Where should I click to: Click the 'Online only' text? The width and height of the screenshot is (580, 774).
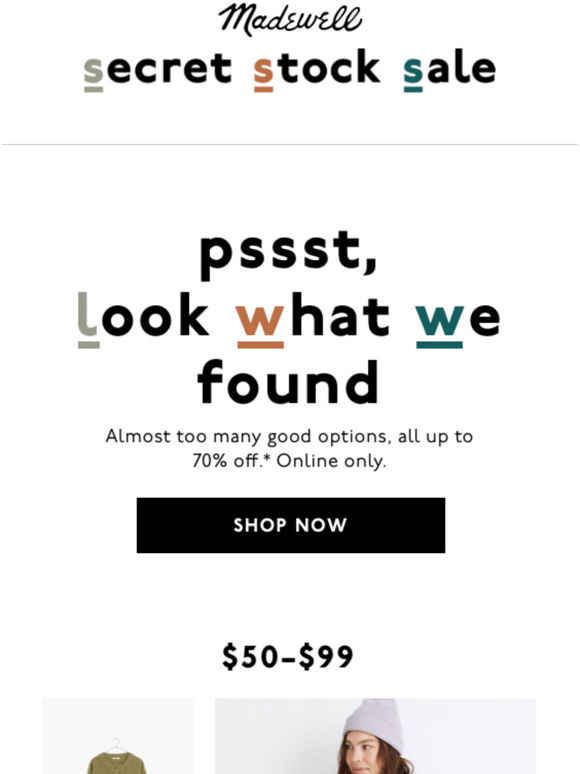coord(331,461)
